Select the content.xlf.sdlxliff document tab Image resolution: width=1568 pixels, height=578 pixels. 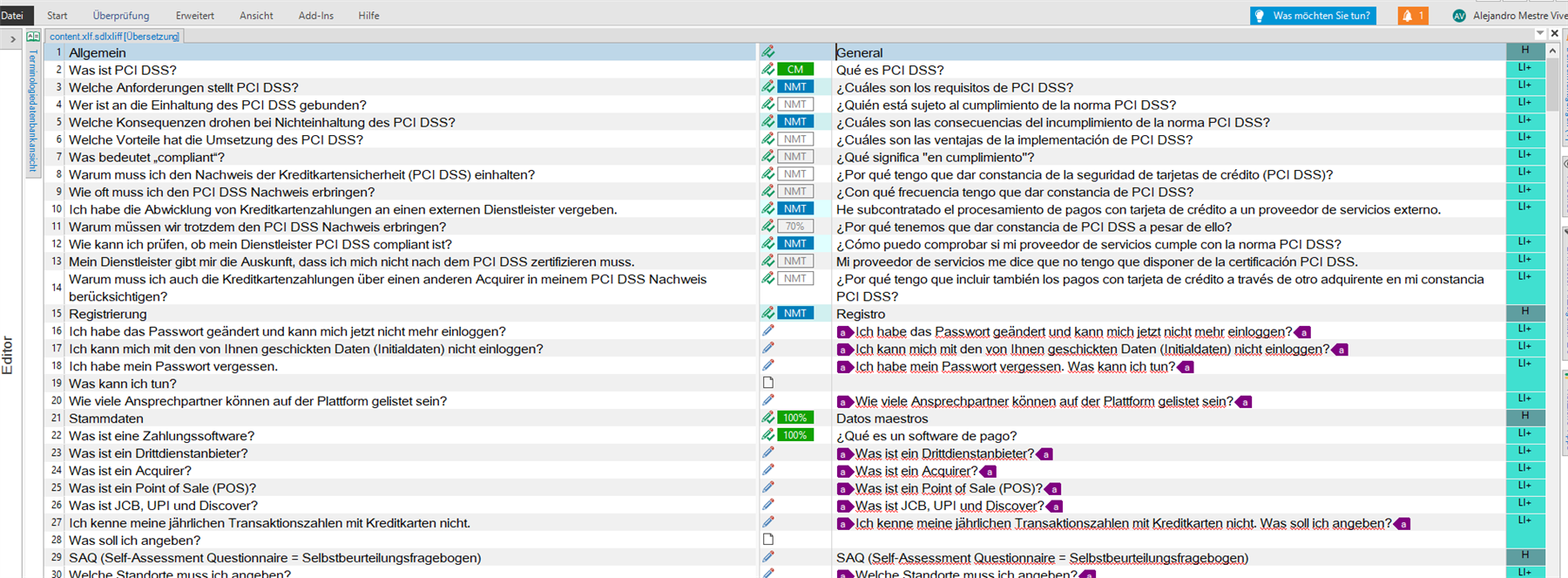[114, 37]
